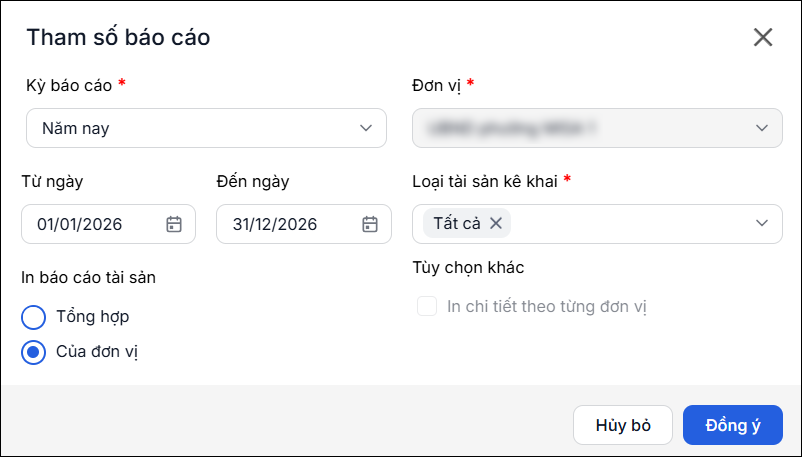802x457 pixels.
Task: Select the Tổng hợp radio option
Action: tap(33, 317)
